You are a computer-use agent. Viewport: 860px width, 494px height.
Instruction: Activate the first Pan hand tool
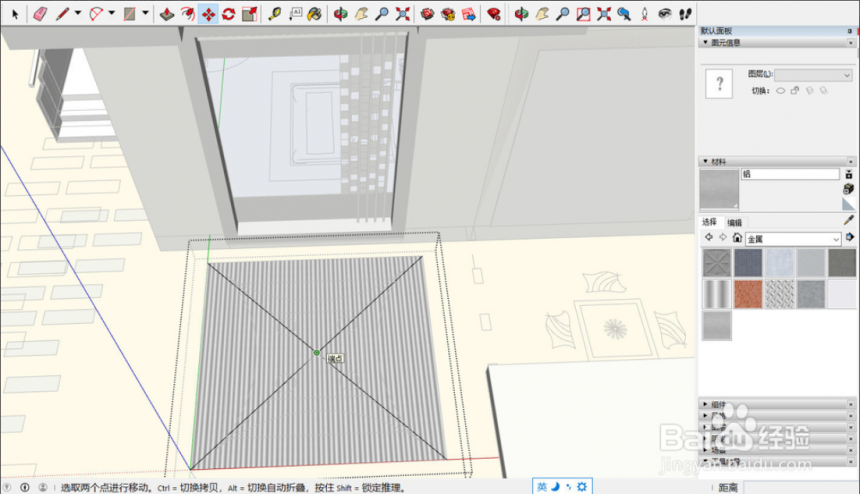click(361, 14)
